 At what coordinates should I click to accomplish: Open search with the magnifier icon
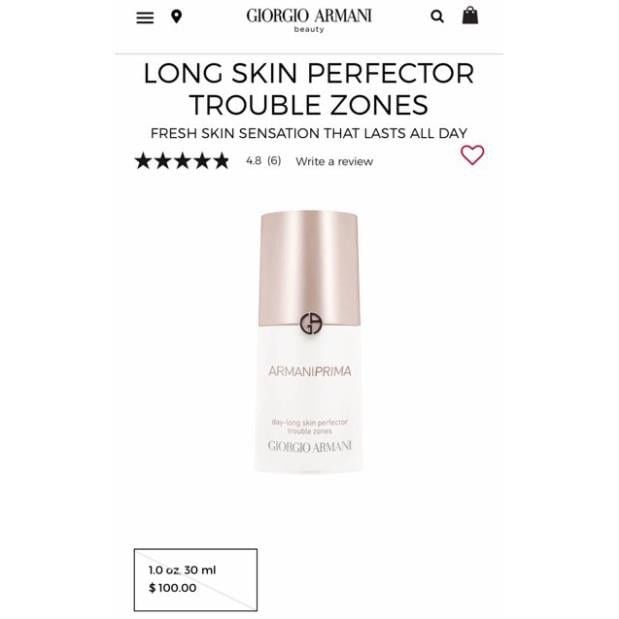pos(437,17)
